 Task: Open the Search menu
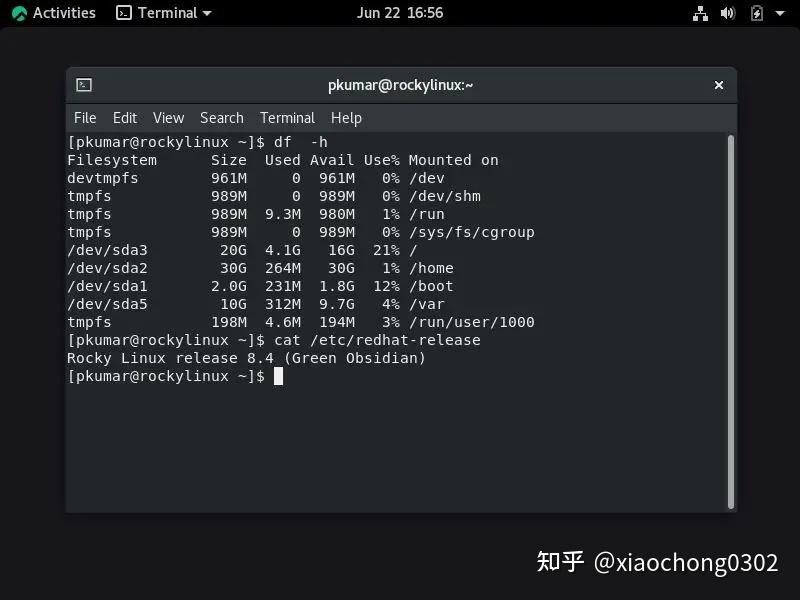(221, 118)
